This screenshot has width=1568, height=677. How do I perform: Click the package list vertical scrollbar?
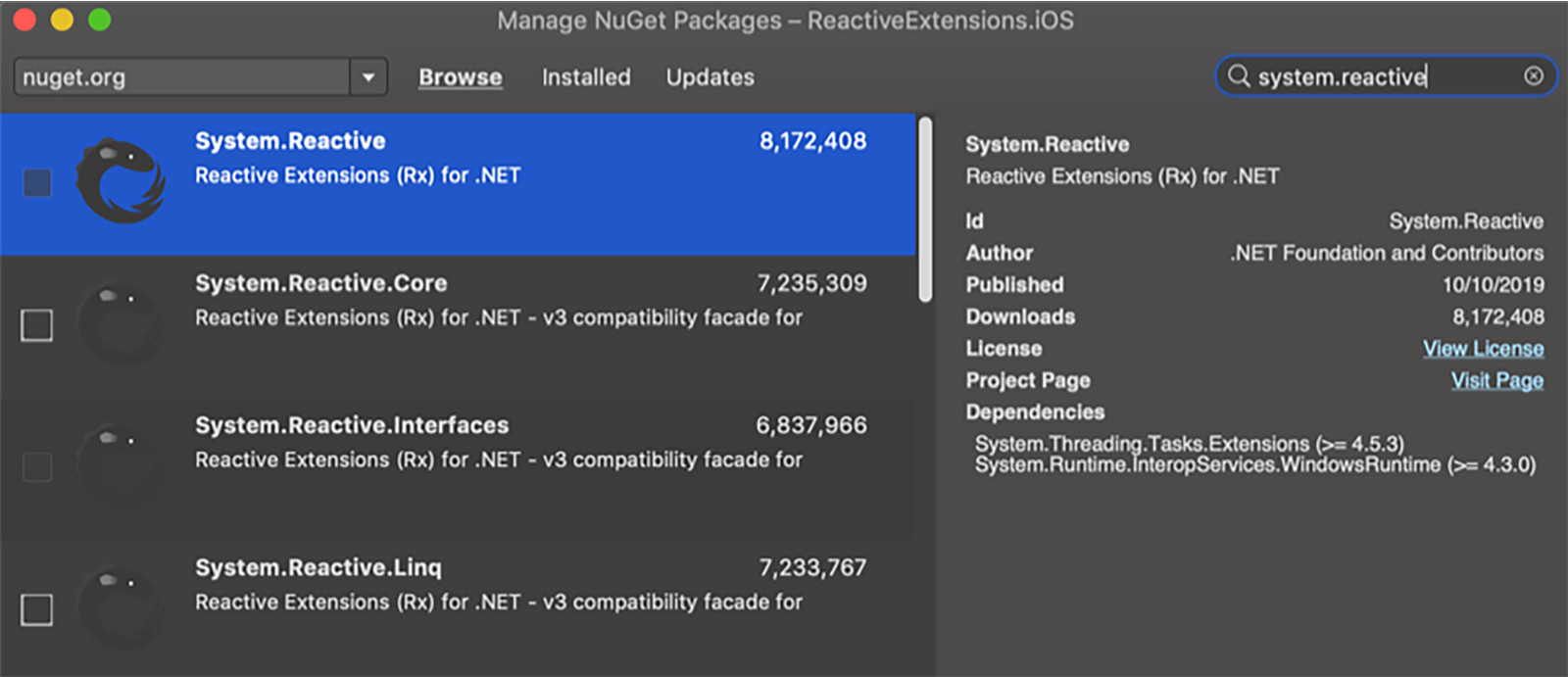pyautogui.click(x=925, y=211)
